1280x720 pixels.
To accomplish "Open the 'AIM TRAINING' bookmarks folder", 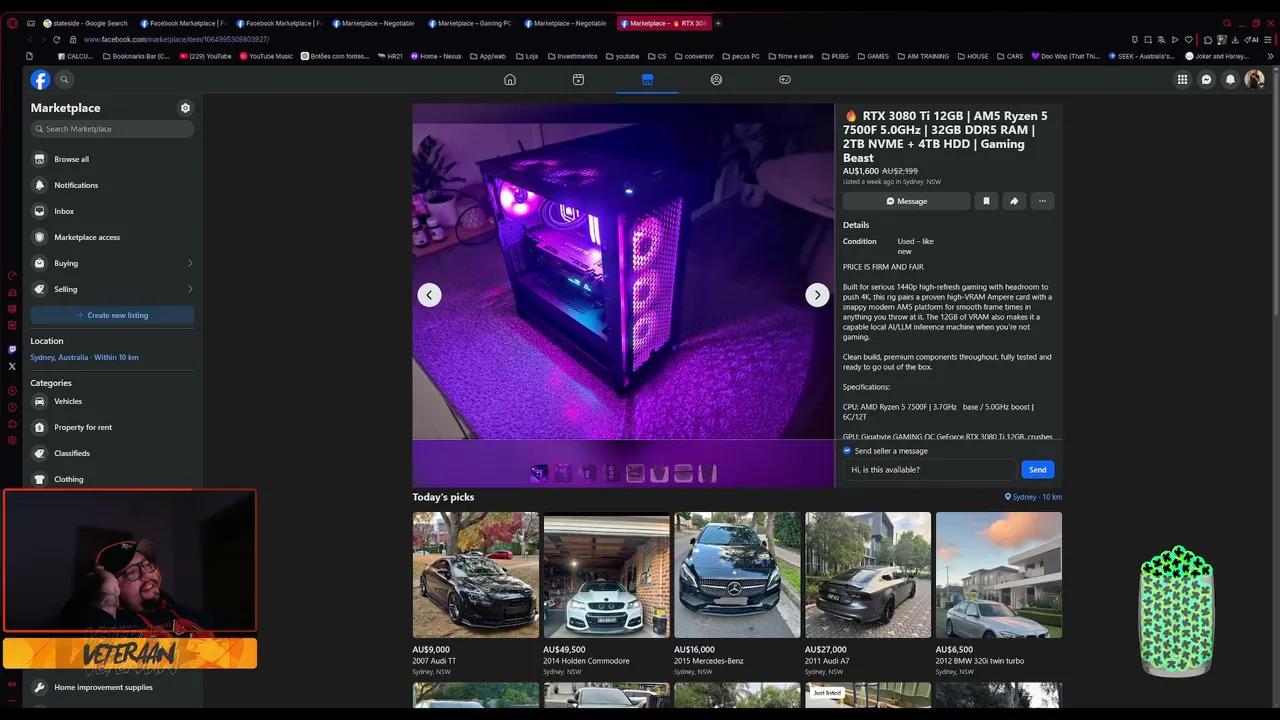I will [x=922, y=56].
